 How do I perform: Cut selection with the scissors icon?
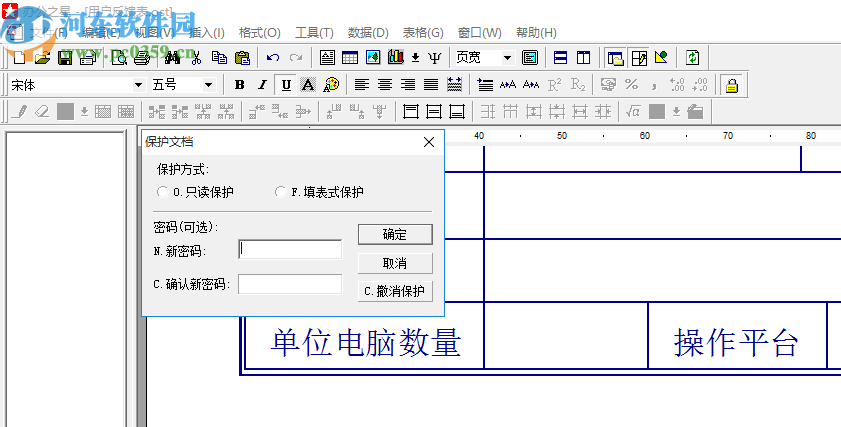[196, 57]
